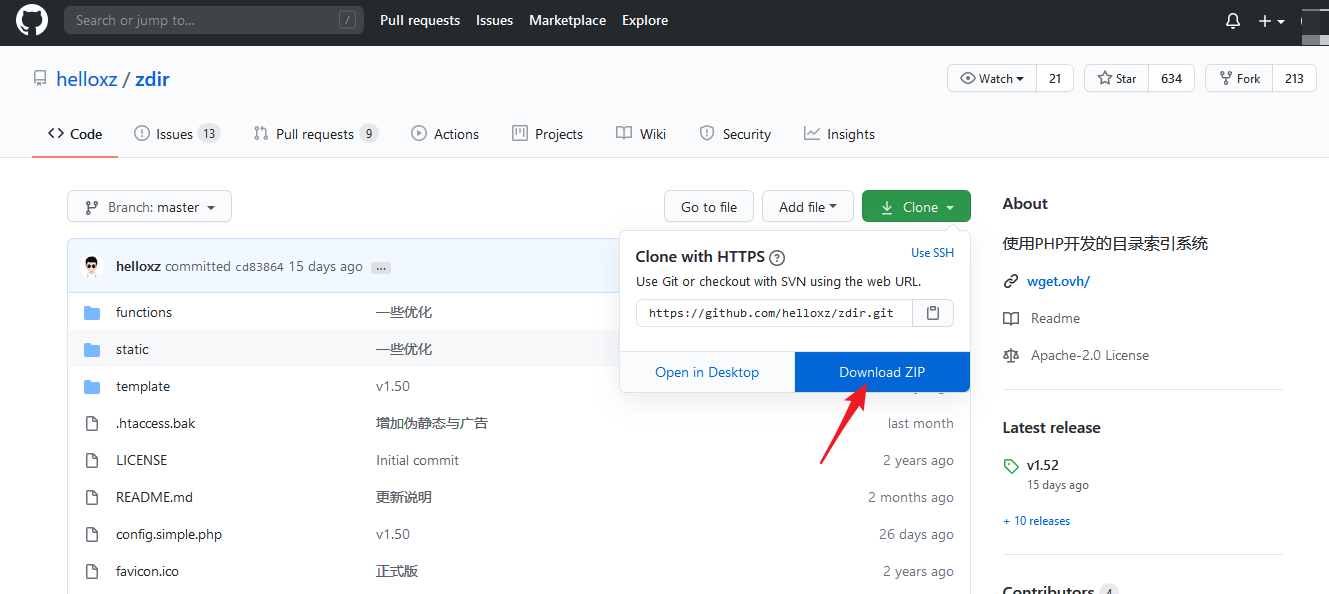The image size is (1329, 594).
Task: Open the notifications bell icon
Action: coord(1232,20)
